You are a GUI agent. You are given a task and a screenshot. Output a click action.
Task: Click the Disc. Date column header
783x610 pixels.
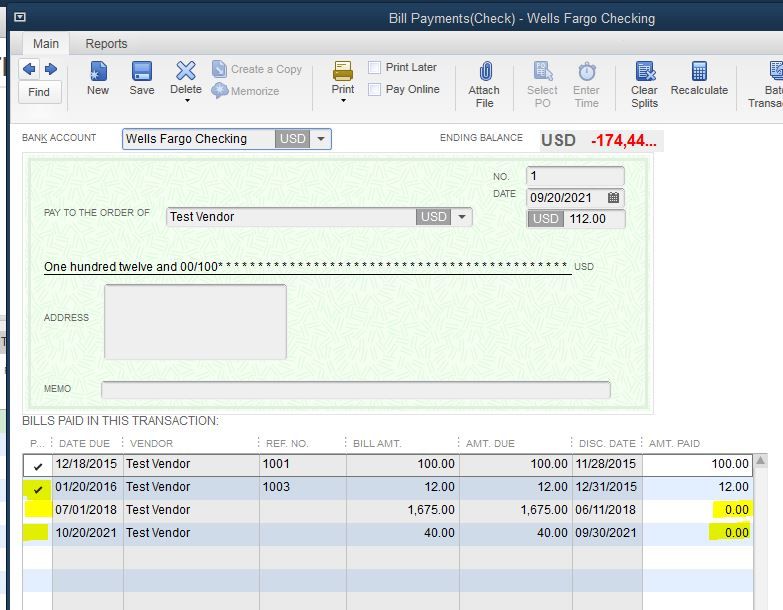point(607,443)
